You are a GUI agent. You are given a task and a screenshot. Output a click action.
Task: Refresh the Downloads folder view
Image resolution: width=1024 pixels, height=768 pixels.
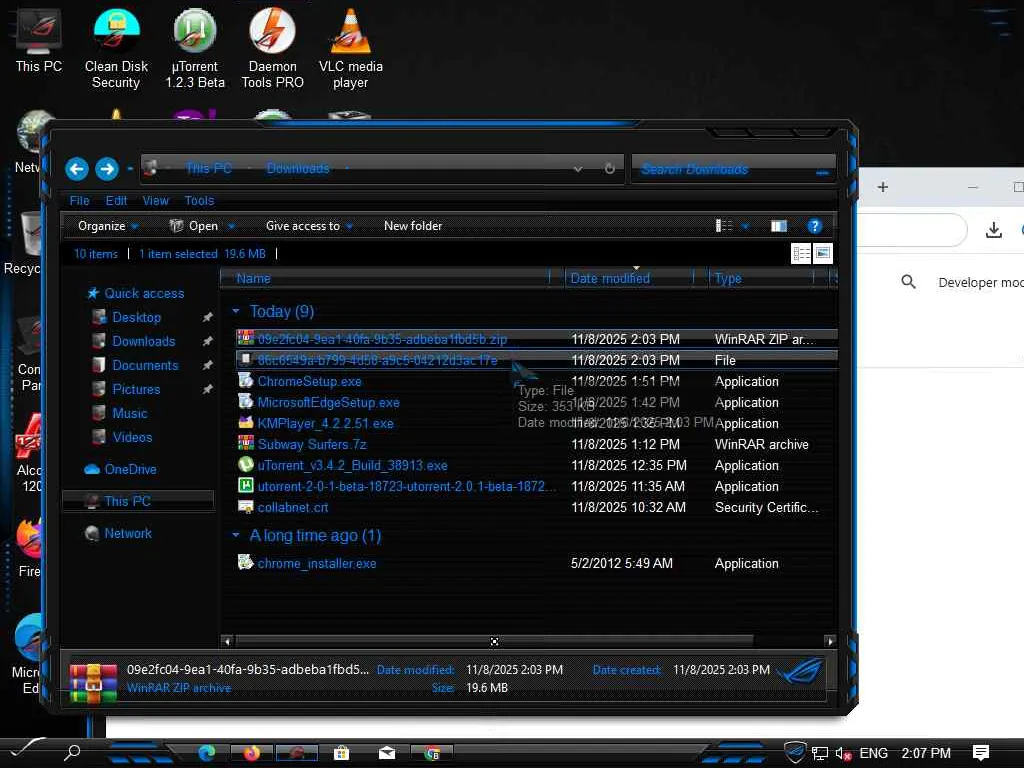tap(609, 168)
